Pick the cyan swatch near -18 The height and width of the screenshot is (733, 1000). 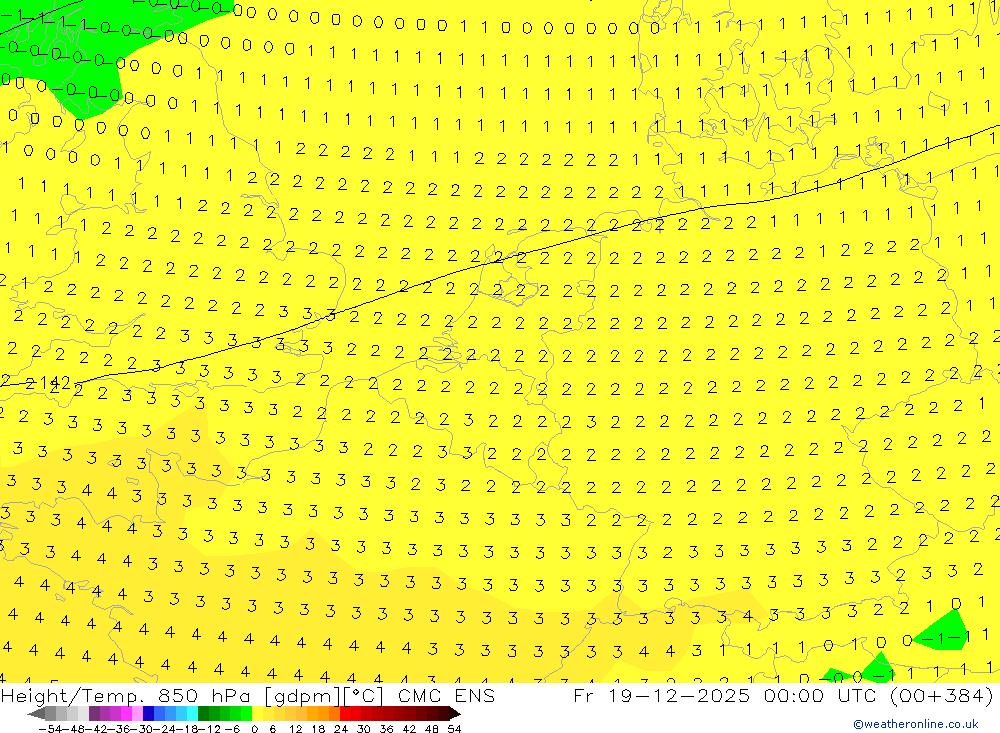tap(192, 713)
